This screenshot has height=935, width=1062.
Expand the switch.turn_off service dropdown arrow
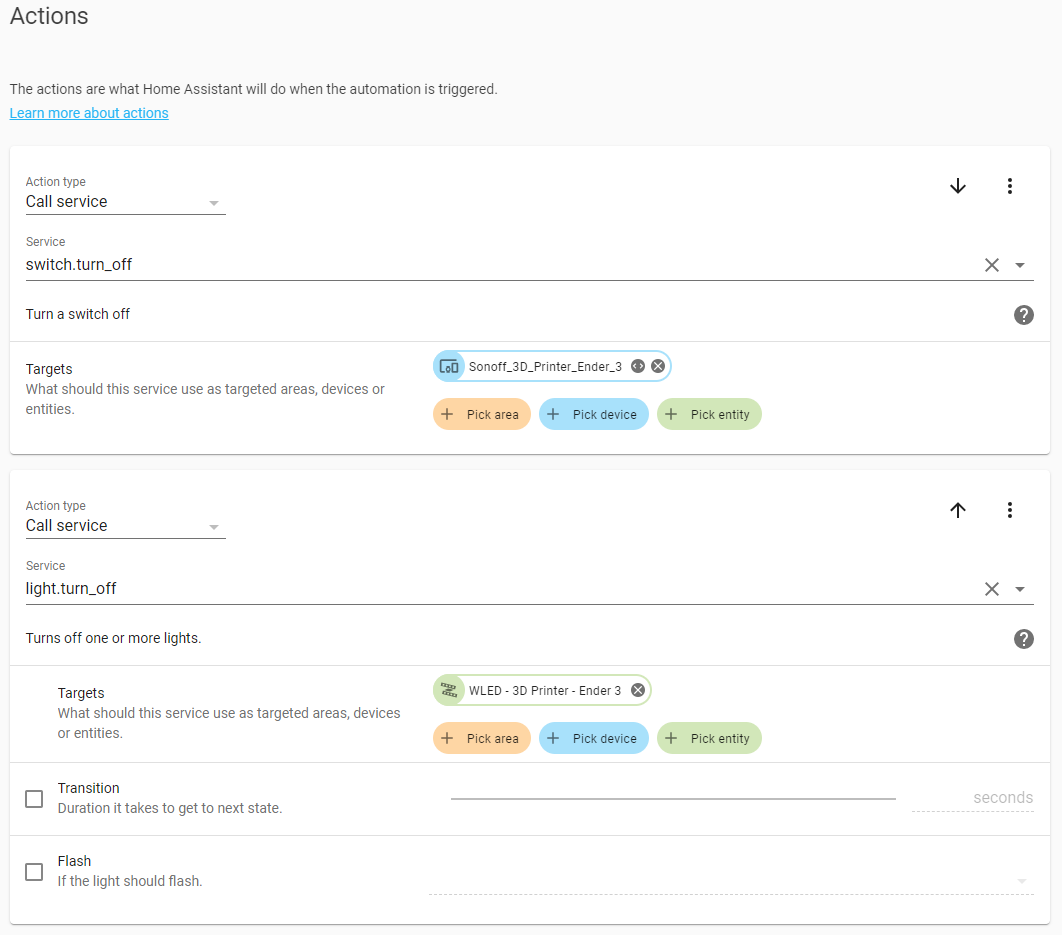pyautogui.click(x=1019, y=265)
